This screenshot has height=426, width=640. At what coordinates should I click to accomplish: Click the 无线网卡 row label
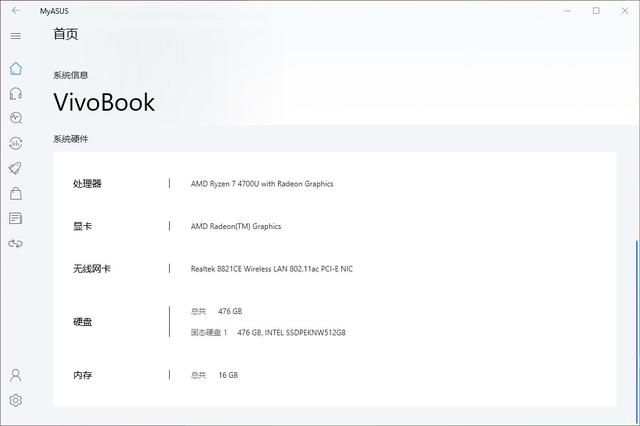pos(92,268)
